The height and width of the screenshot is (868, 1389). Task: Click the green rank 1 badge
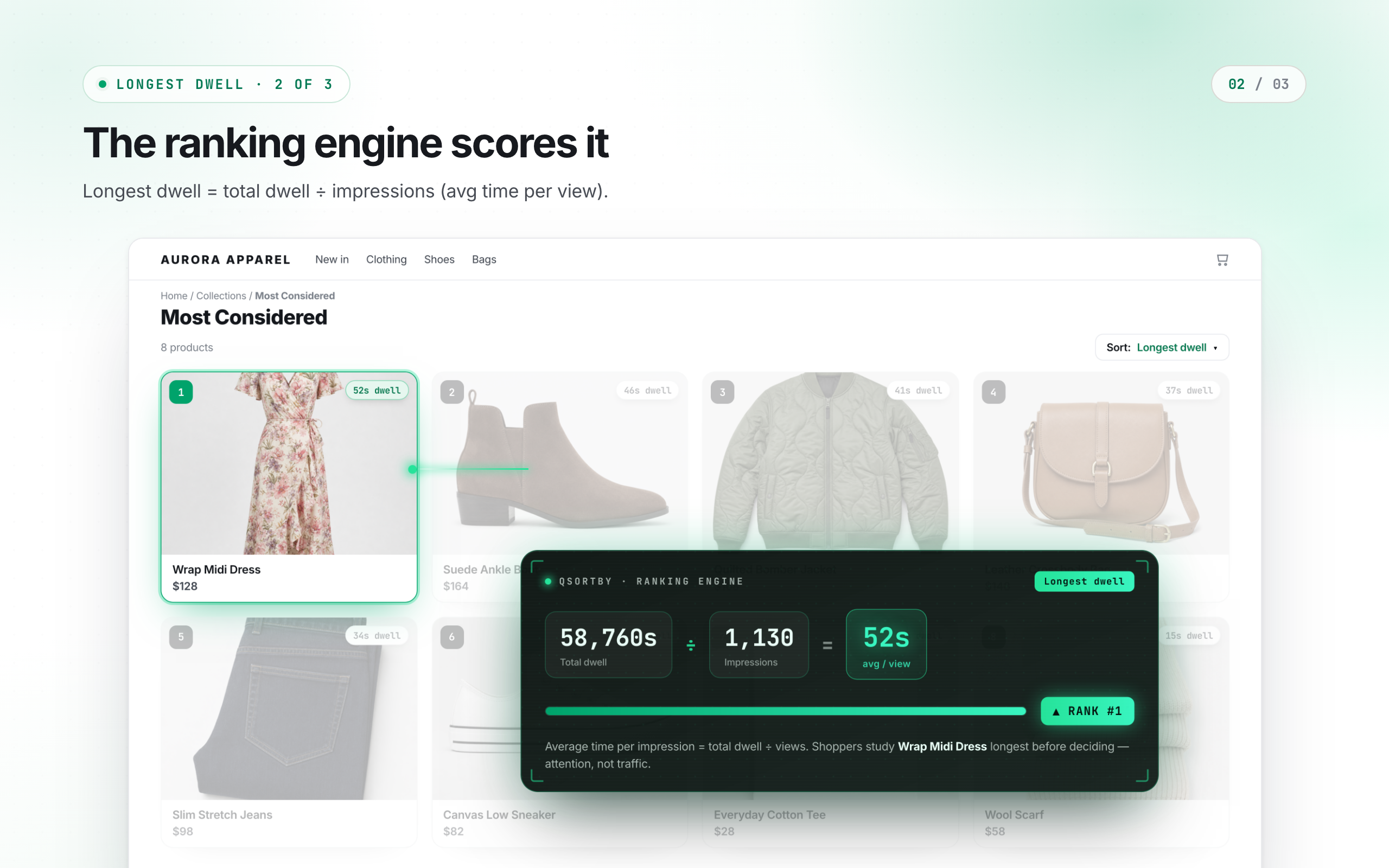pos(181,392)
